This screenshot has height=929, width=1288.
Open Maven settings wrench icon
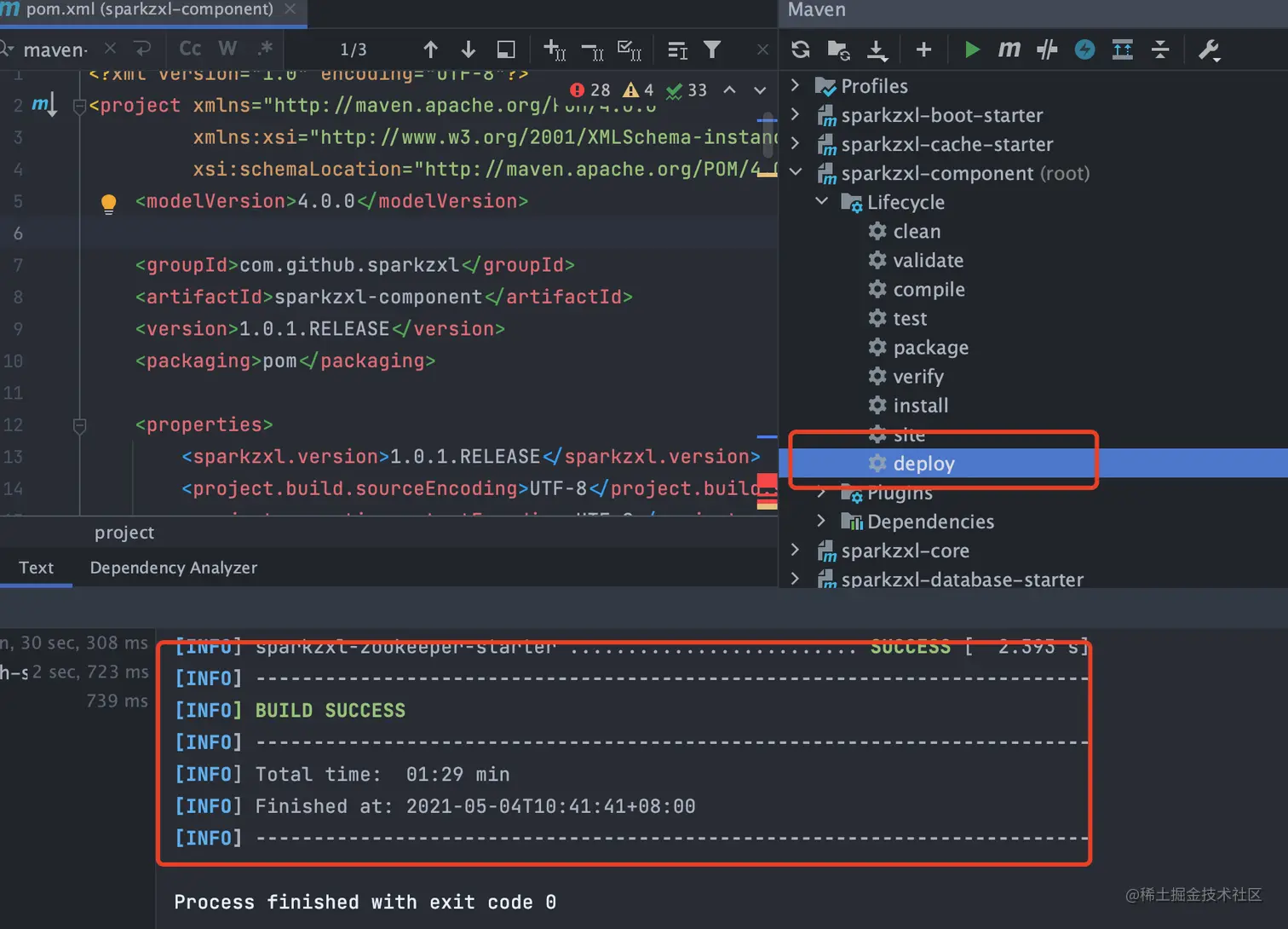click(1210, 49)
